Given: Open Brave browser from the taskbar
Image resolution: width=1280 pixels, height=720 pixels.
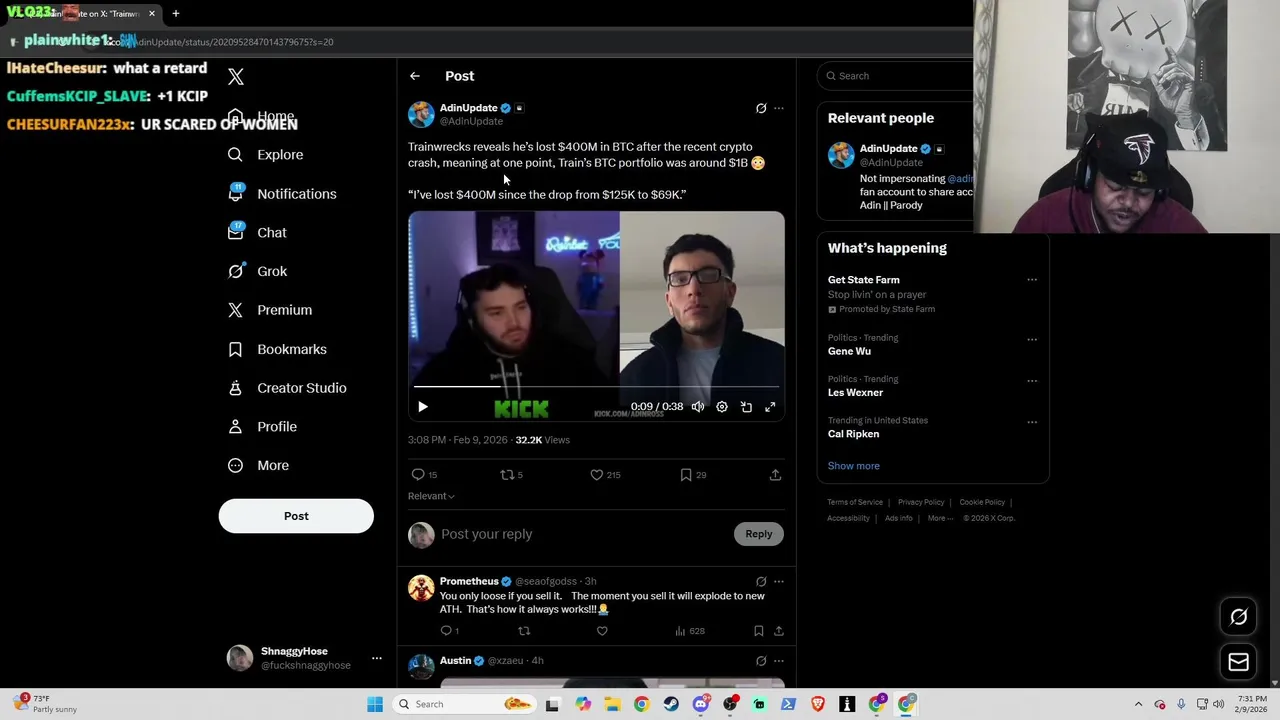Looking at the screenshot, I should coord(818,704).
